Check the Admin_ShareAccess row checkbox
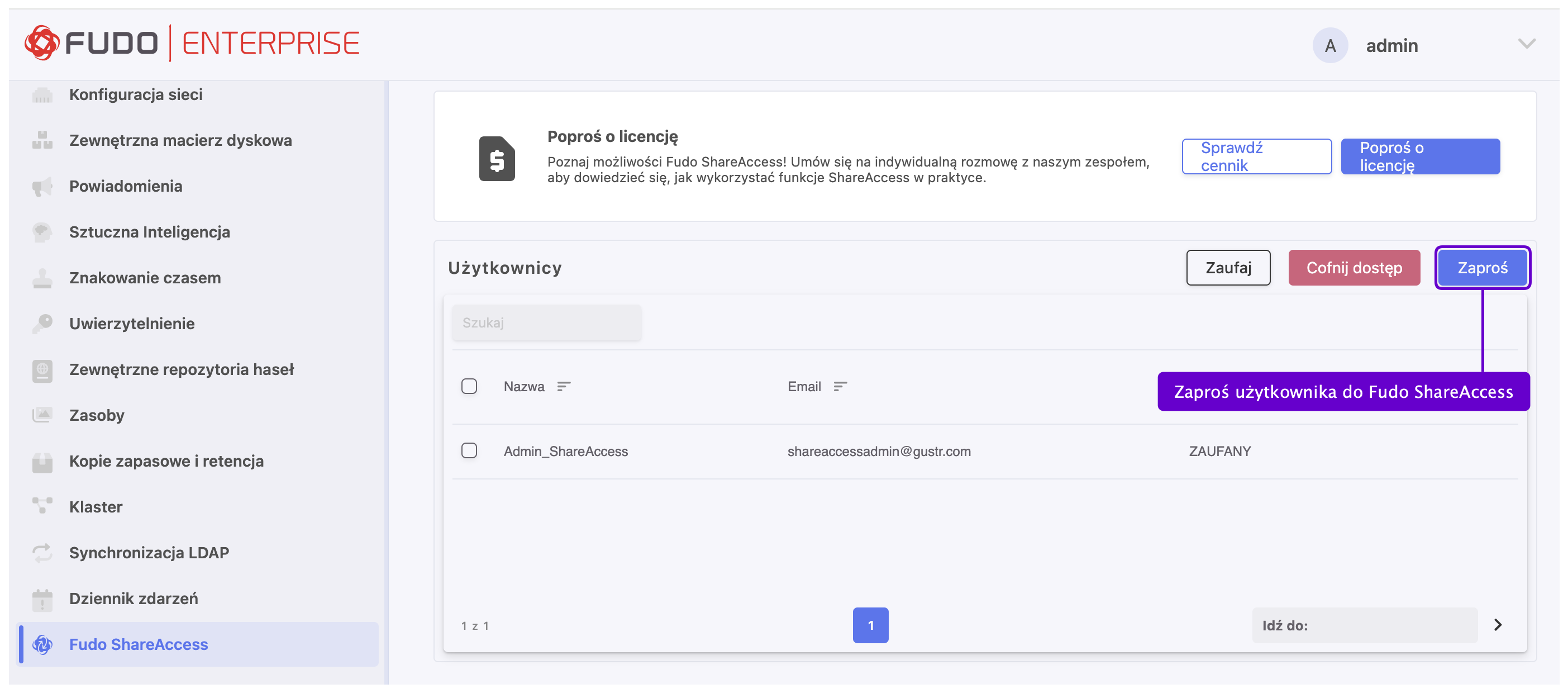The height and width of the screenshot is (698, 1568). click(x=469, y=451)
